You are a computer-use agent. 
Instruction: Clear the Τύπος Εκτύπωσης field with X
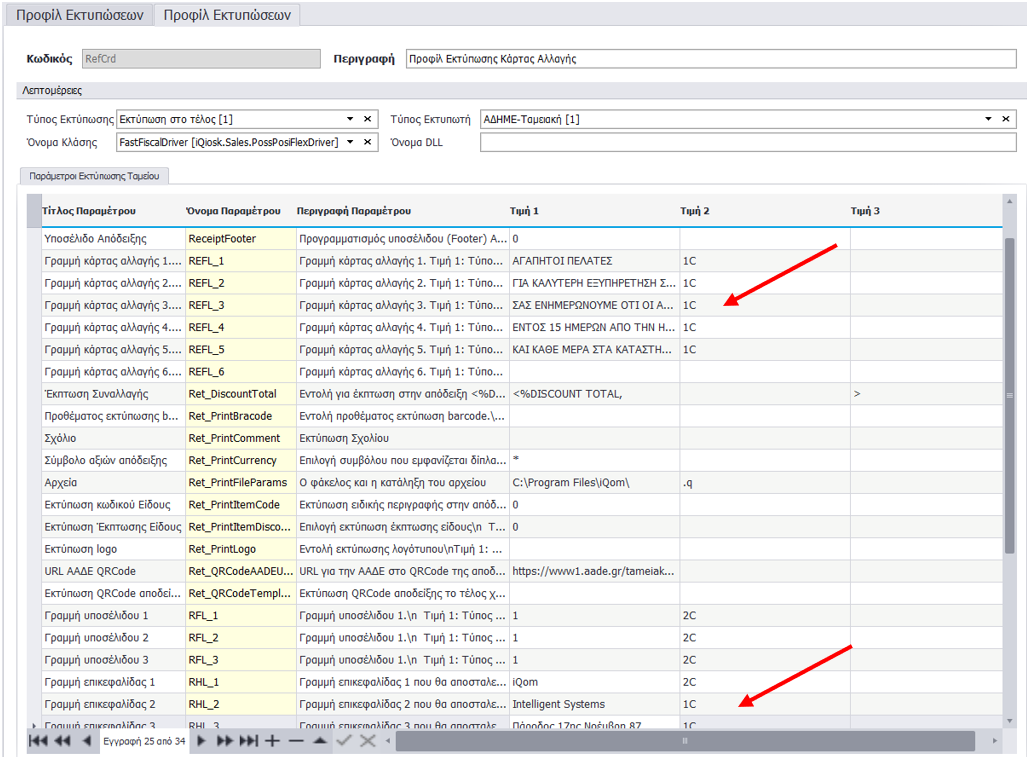coord(367,119)
